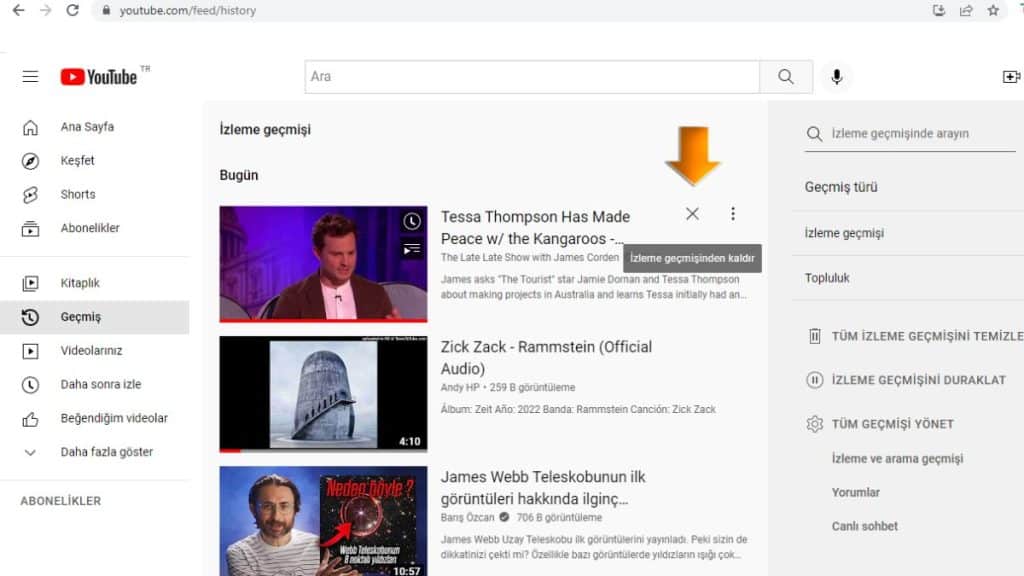
Task: Select the Ana Sayfa sidebar item
Action: coord(95,127)
